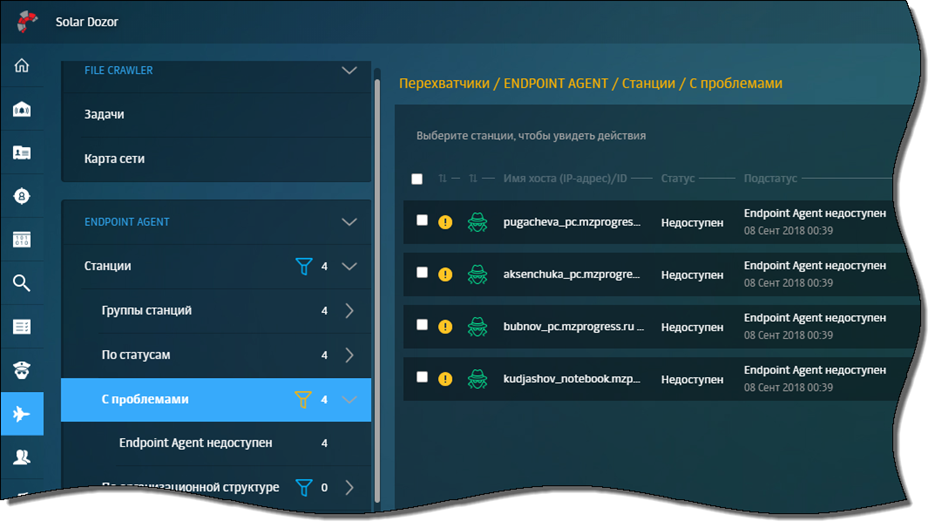
Task: Click Перехватчики in the breadcrumb
Action: (444, 84)
